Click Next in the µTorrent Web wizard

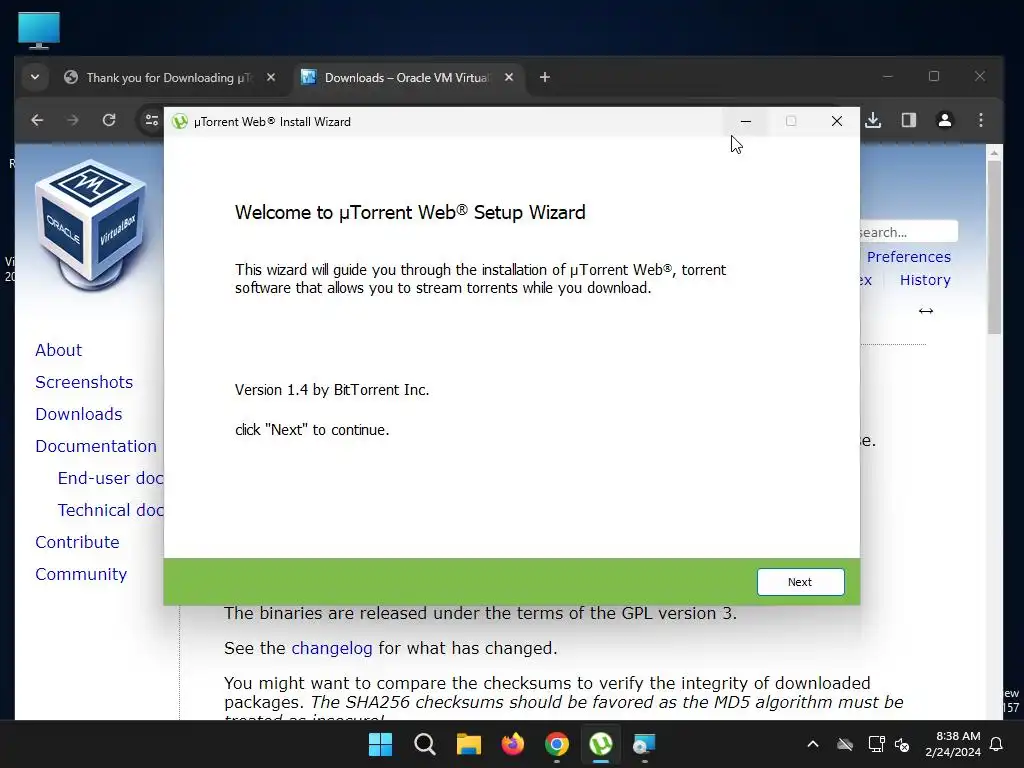(800, 582)
